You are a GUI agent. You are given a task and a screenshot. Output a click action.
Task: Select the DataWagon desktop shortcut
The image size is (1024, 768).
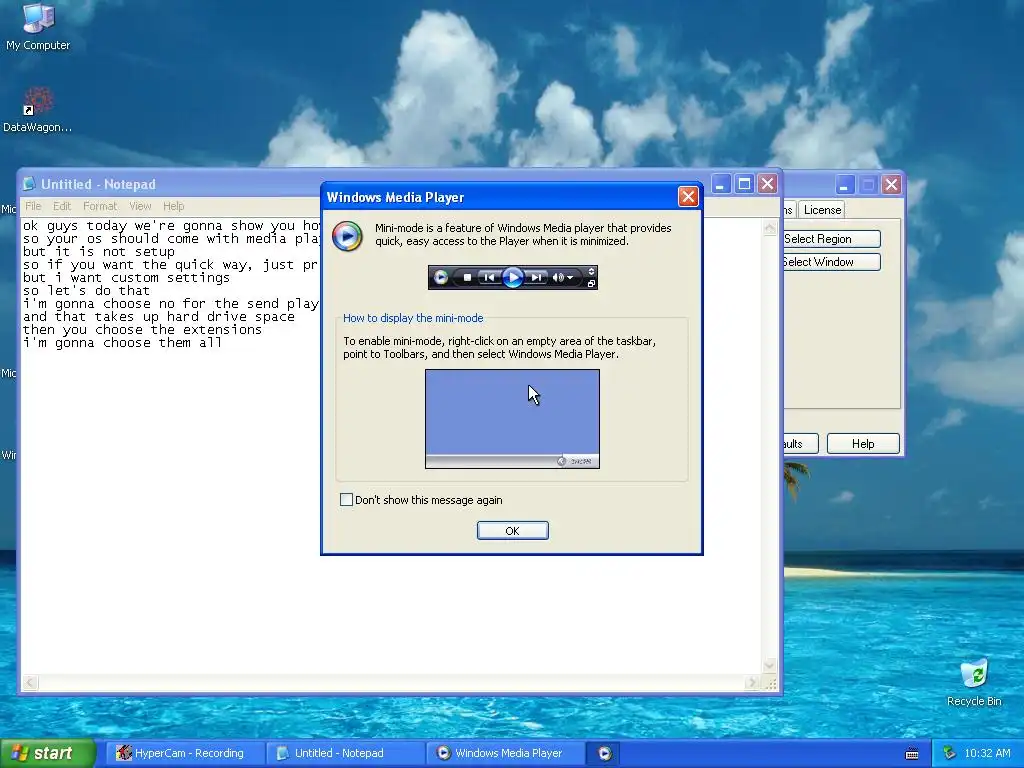pyautogui.click(x=37, y=110)
